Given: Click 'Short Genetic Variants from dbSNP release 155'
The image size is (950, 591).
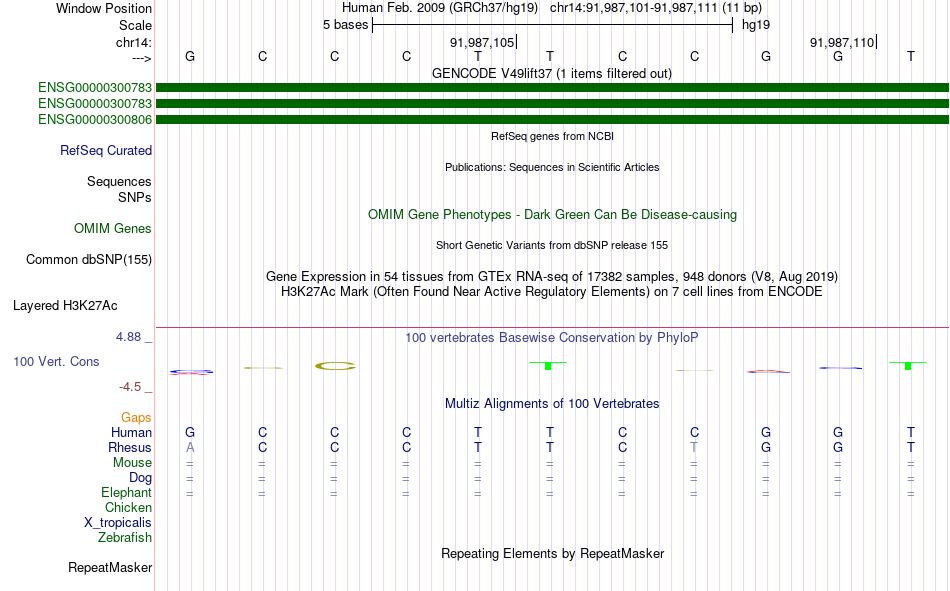Looking at the screenshot, I should coord(552,245).
